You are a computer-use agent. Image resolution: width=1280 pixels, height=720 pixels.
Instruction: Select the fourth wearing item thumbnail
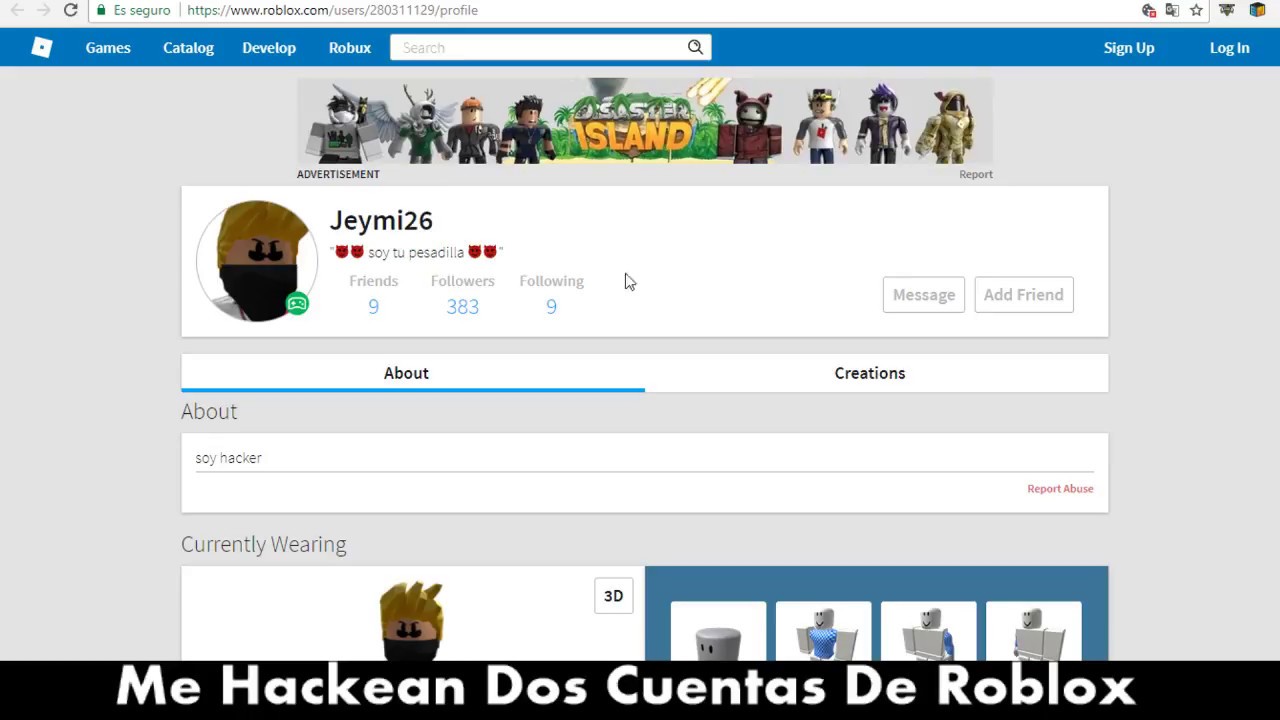click(1033, 631)
